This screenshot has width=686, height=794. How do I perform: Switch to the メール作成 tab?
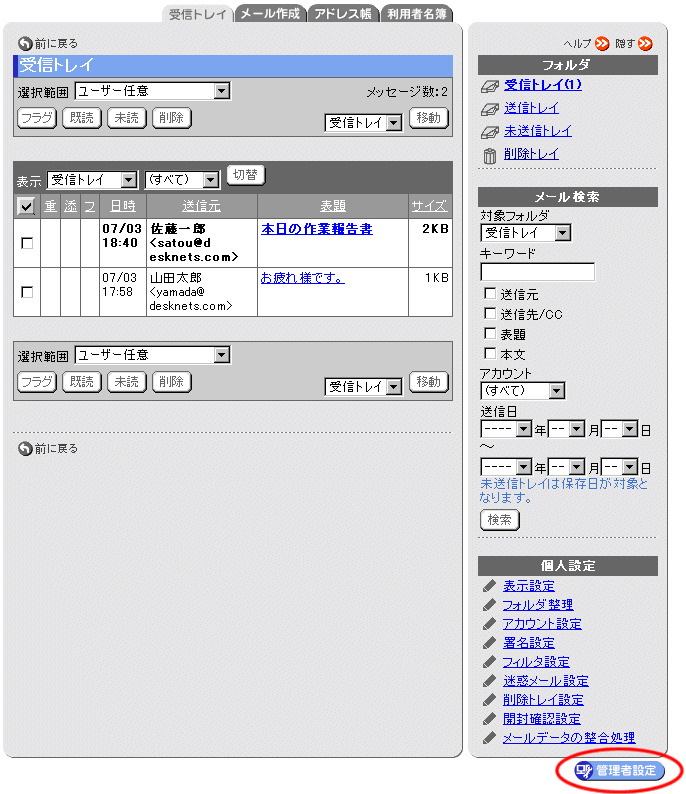[x=270, y=14]
